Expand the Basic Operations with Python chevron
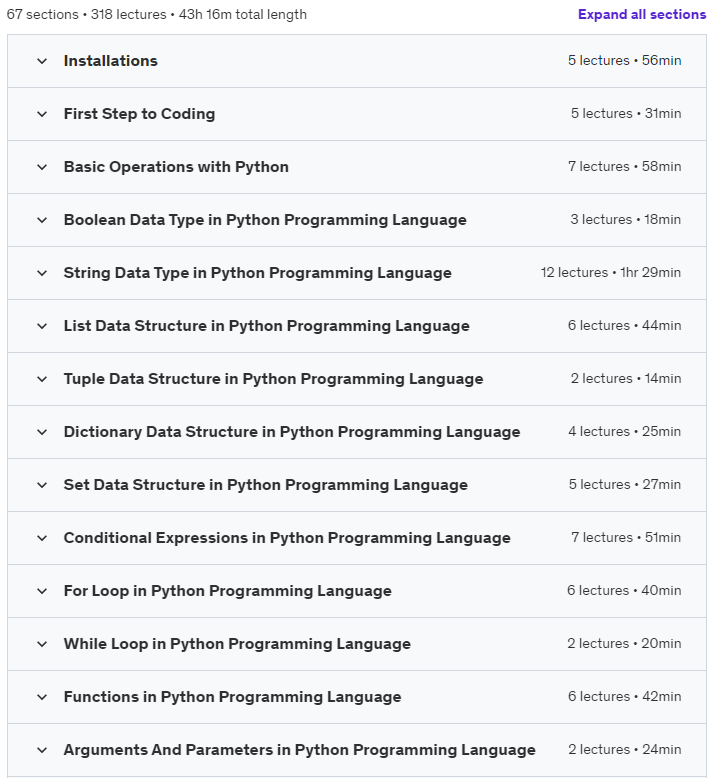 [x=42, y=167]
